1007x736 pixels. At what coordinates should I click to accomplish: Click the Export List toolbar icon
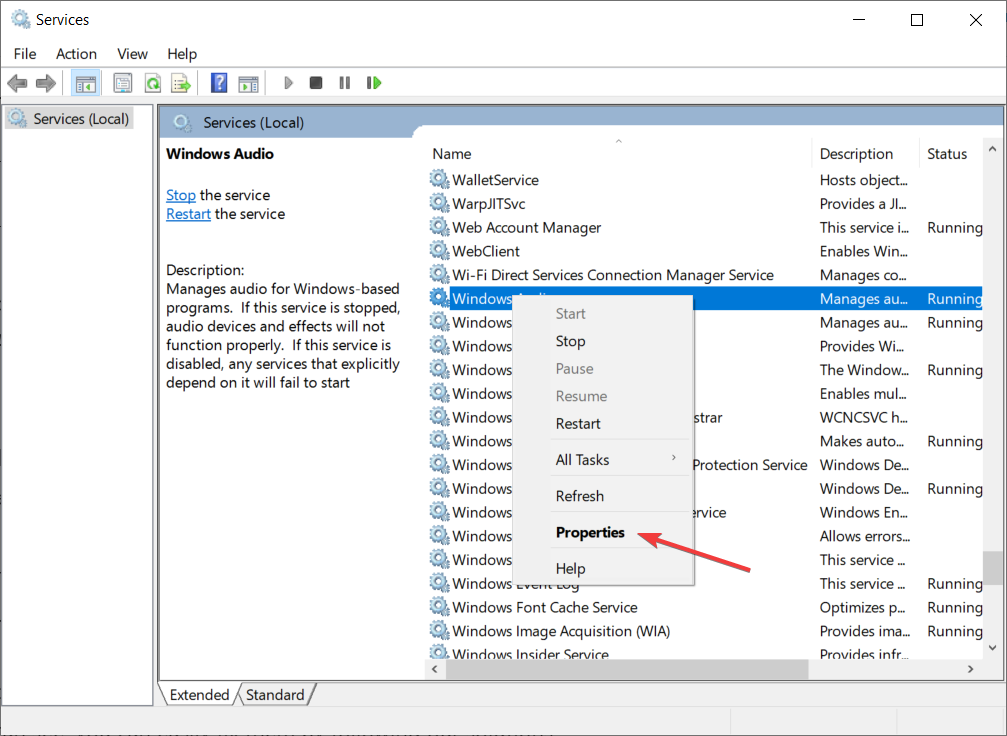[181, 83]
